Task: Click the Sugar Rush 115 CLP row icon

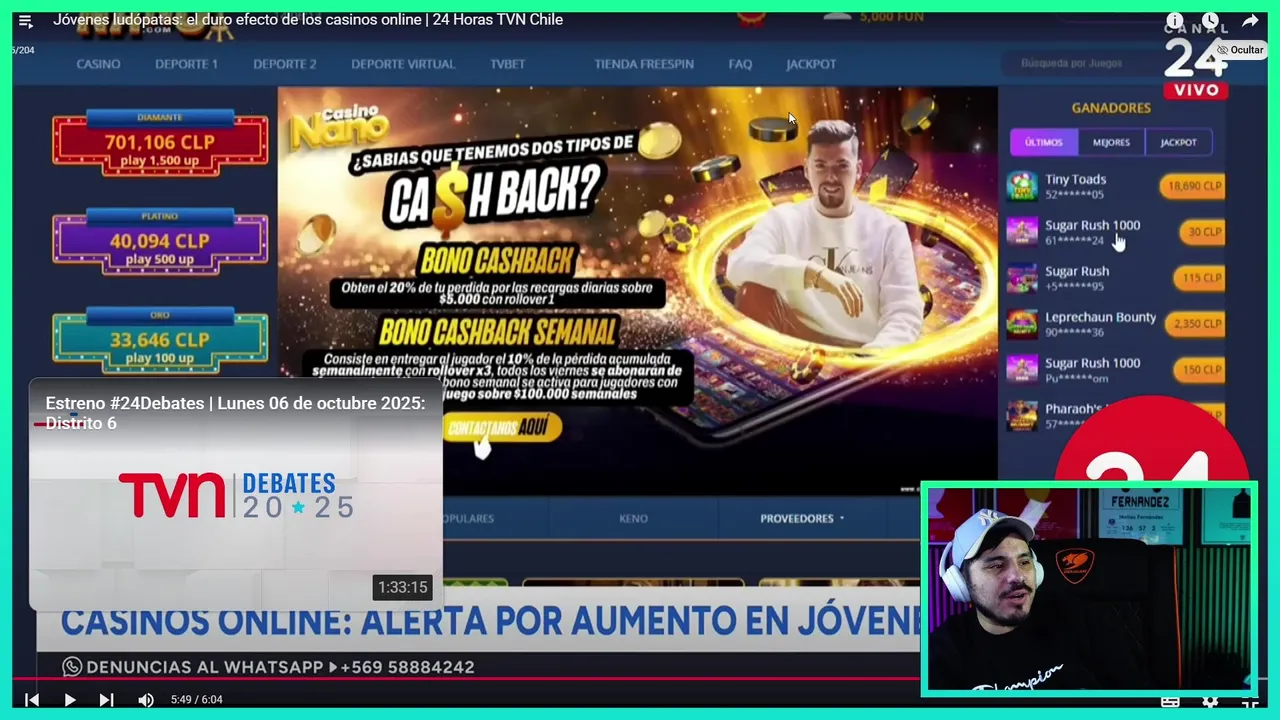Action: pyautogui.click(x=1022, y=278)
